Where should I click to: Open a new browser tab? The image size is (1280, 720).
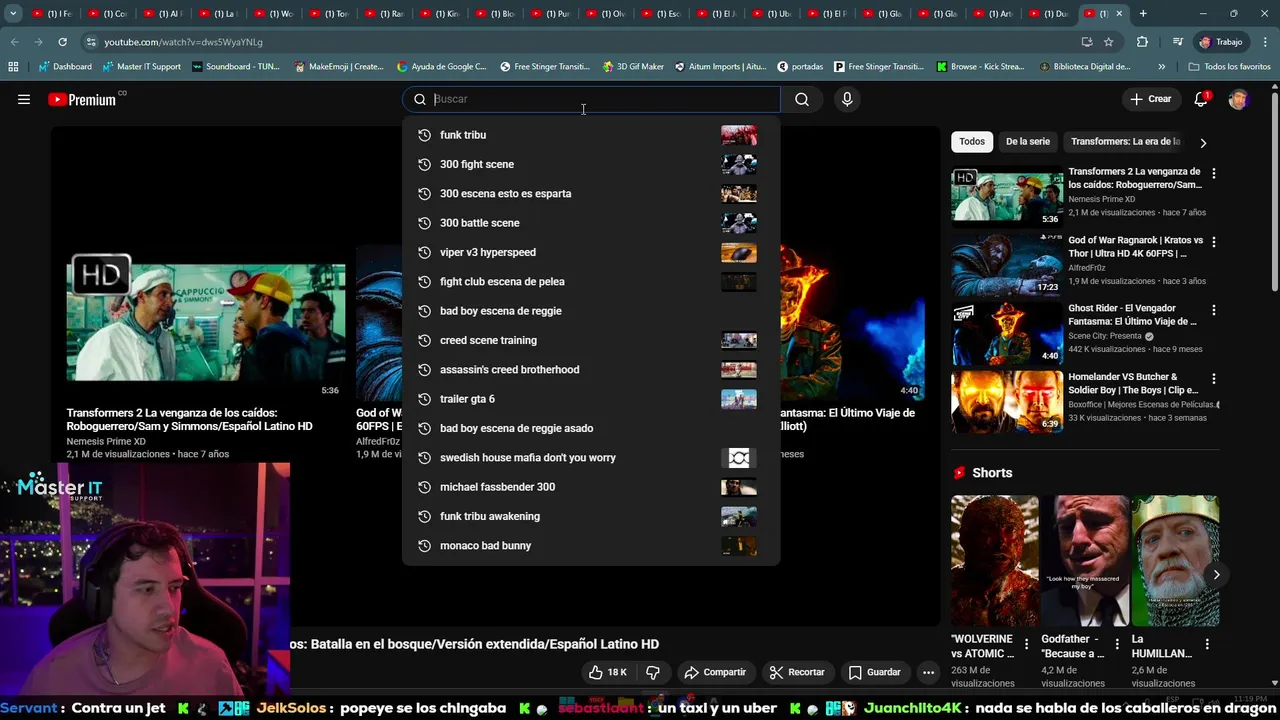pyautogui.click(x=1143, y=14)
